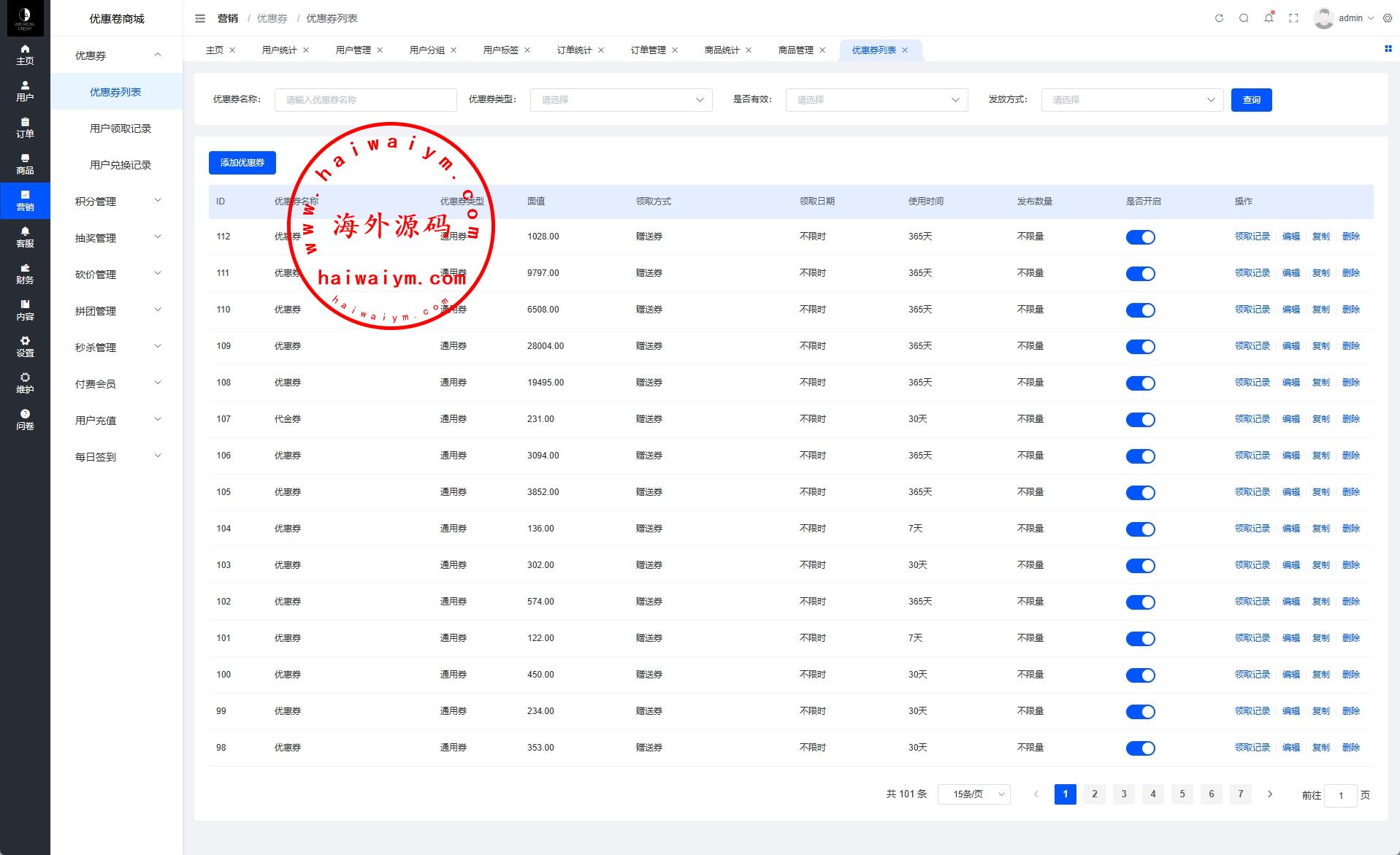This screenshot has width=1400, height=855.
Task: Close the 用户统计 tab
Action: point(306,50)
